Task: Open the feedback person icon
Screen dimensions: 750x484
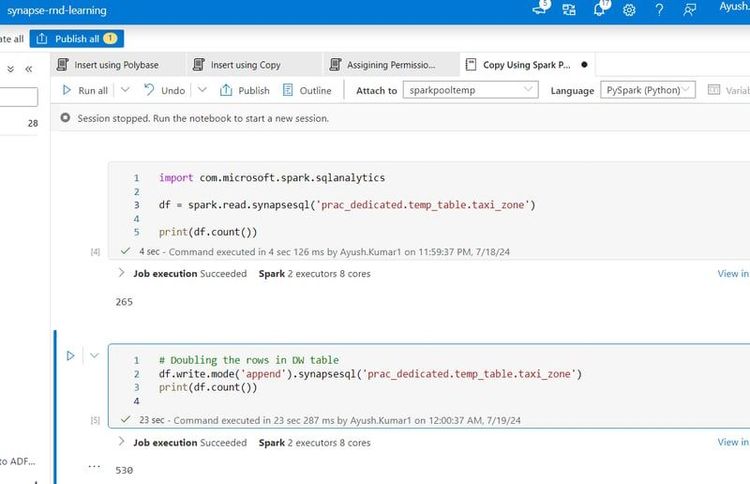Action: pos(689,10)
